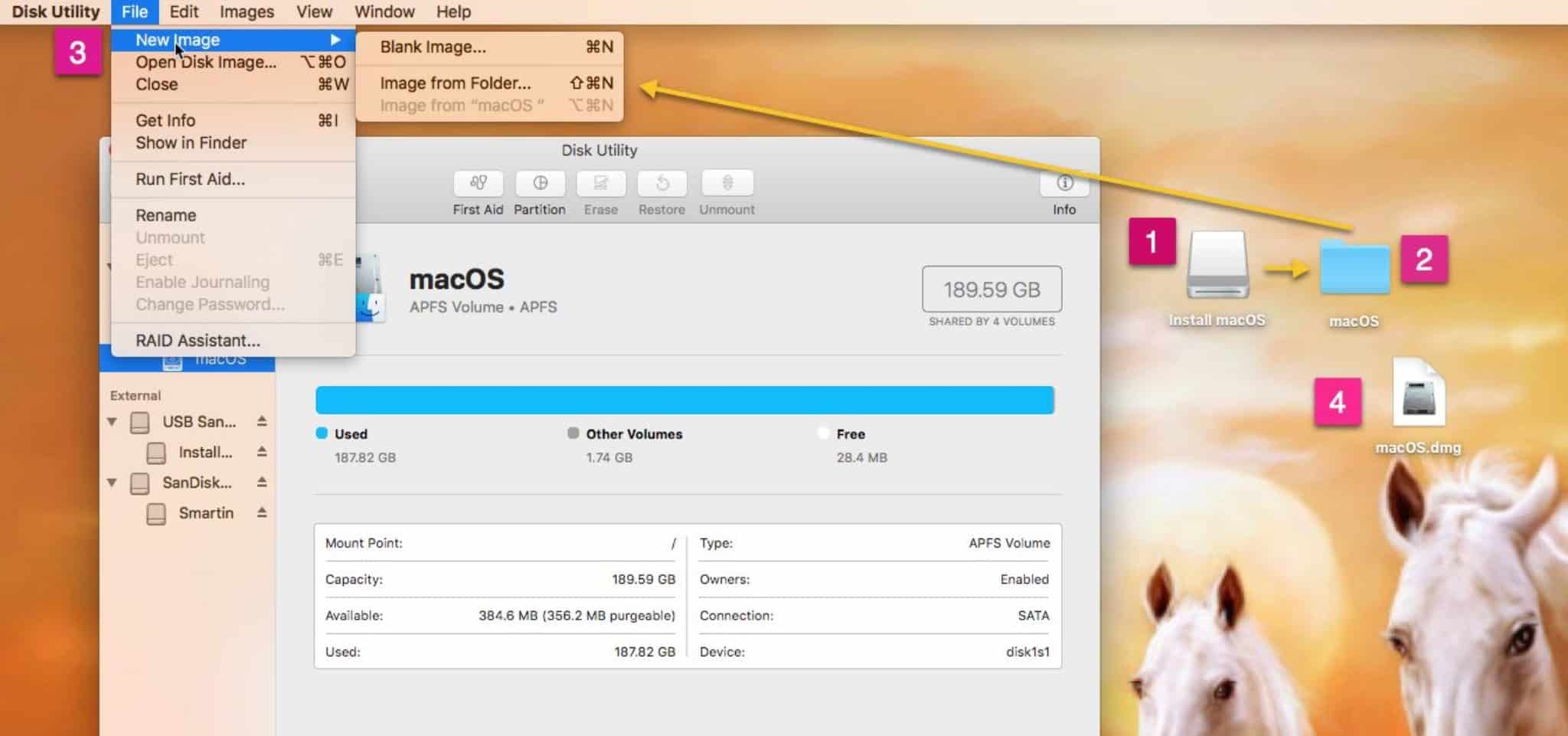
Task: Select RAID Assistant... menu item
Action: point(234,340)
